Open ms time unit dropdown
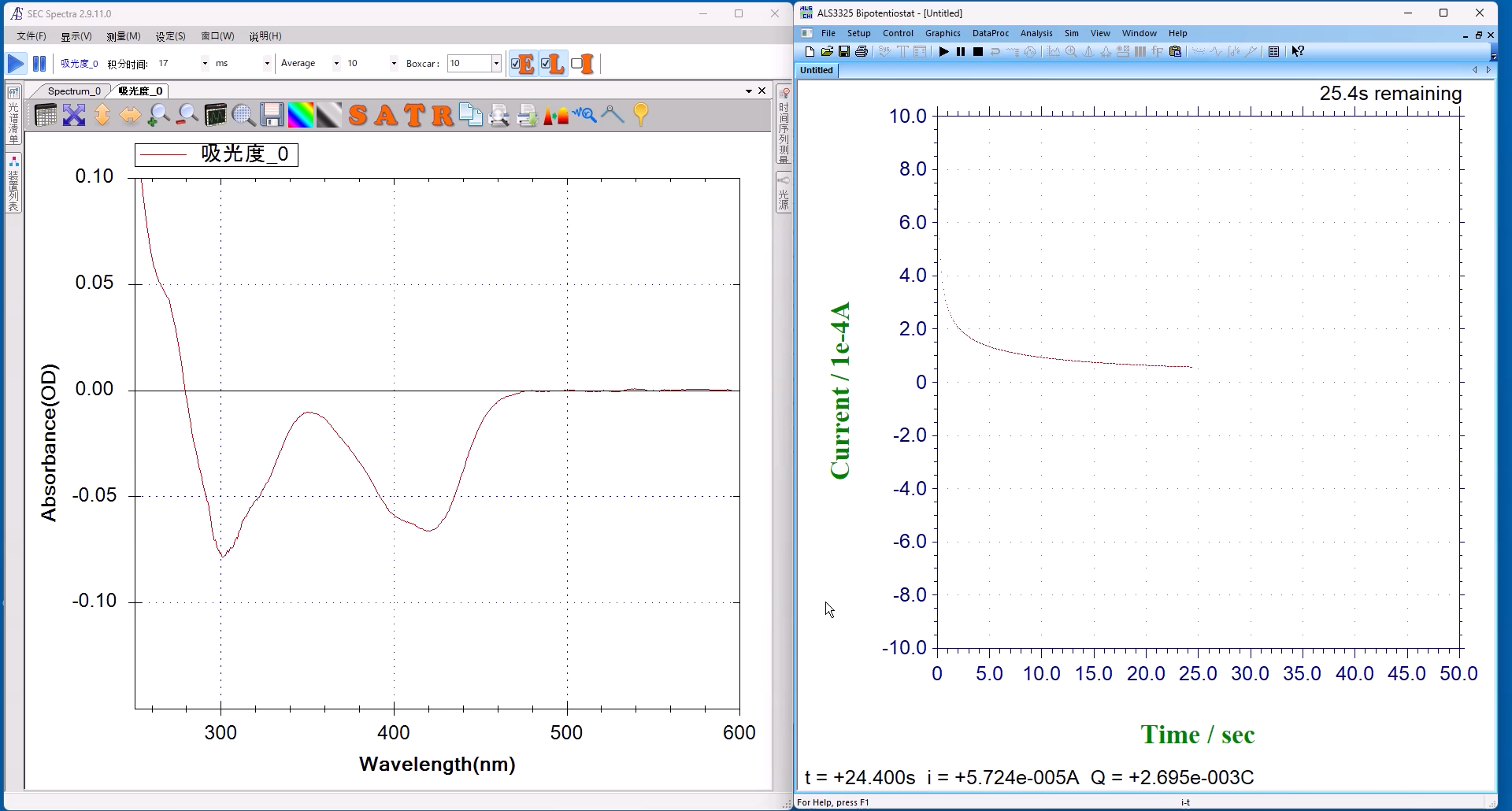 [x=267, y=64]
